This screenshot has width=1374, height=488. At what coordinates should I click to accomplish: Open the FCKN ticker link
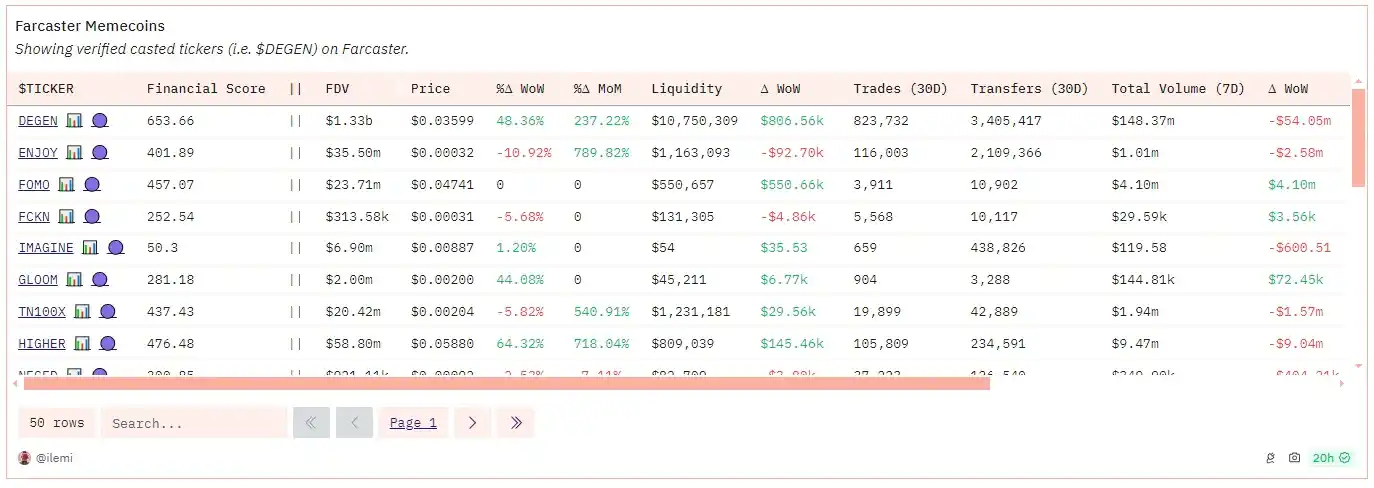pos(34,217)
